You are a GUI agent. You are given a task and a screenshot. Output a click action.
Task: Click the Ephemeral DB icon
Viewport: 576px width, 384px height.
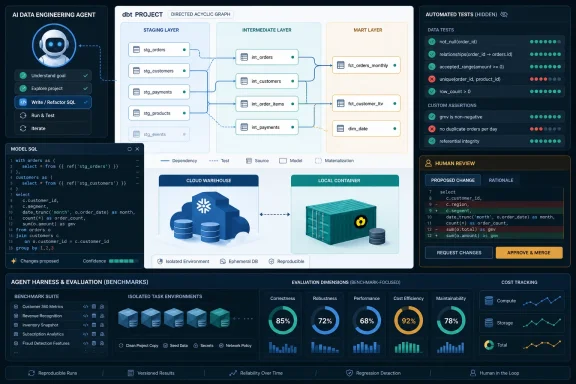click(x=223, y=261)
